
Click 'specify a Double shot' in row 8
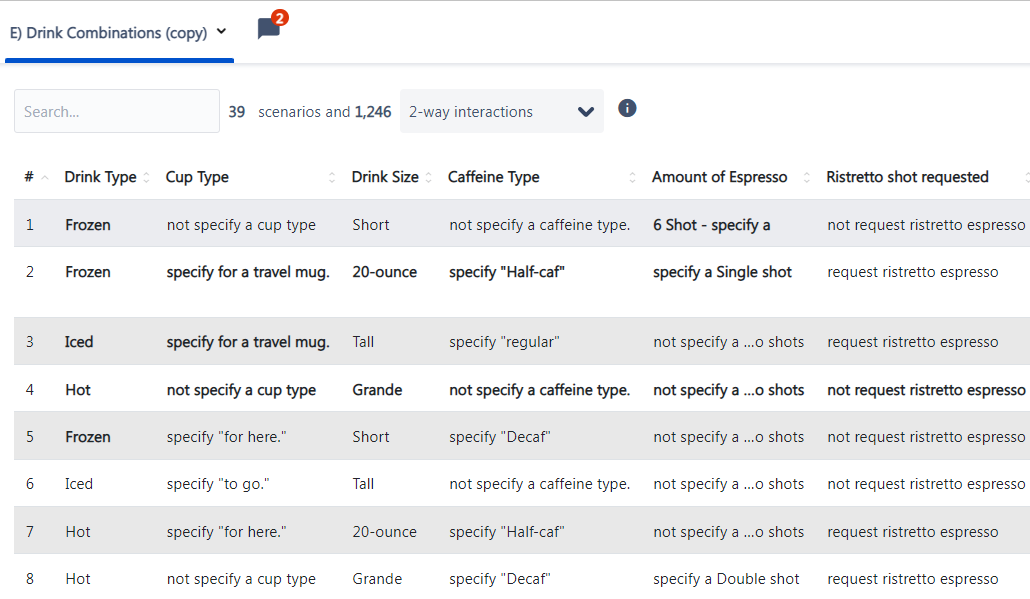[726, 579]
